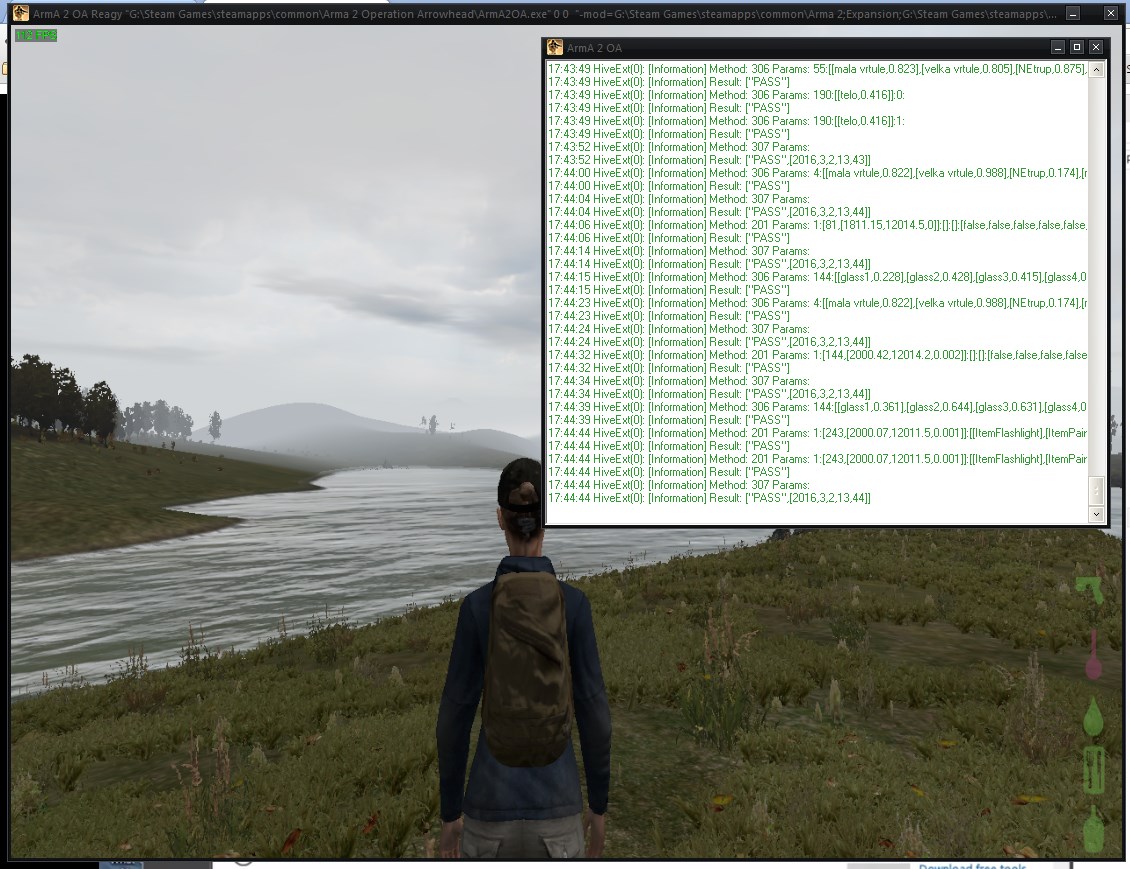This screenshot has height=869, width=1130.
Task: Click the green bottle thirst HUD icon
Action: pyautogui.click(x=1094, y=827)
